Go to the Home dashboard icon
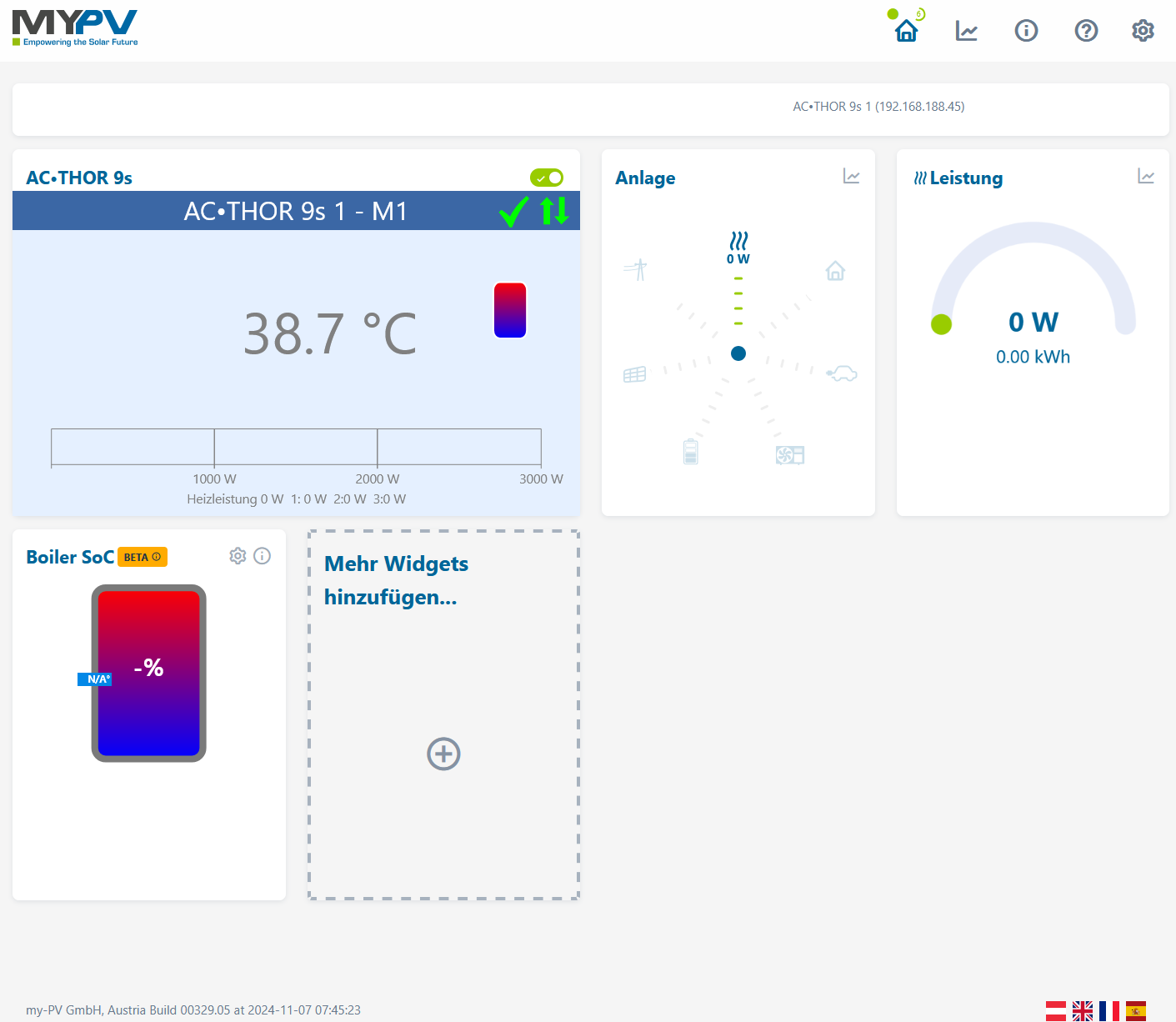This screenshot has height=1022, width=1176. click(x=906, y=31)
